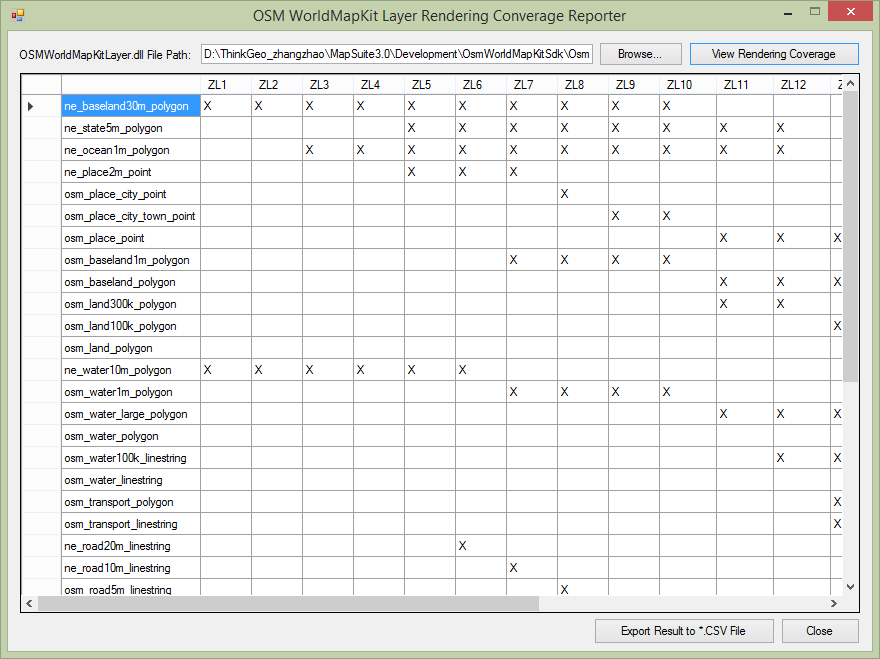Viewport: 880px width, 659px height.
Task: Click View Rendering Coverage
Action: (774, 53)
